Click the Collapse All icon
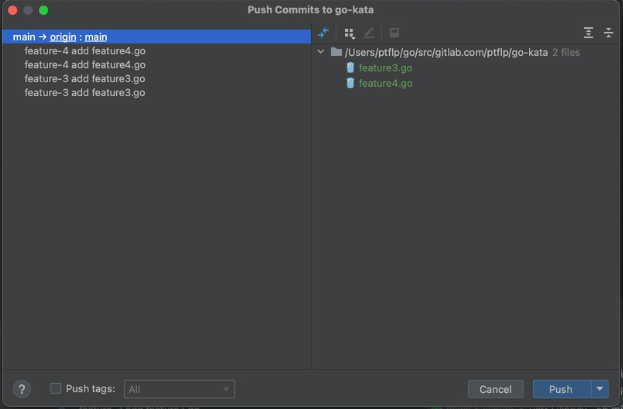Image resolution: width=623 pixels, height=409 pixels. tap(608, 33)
